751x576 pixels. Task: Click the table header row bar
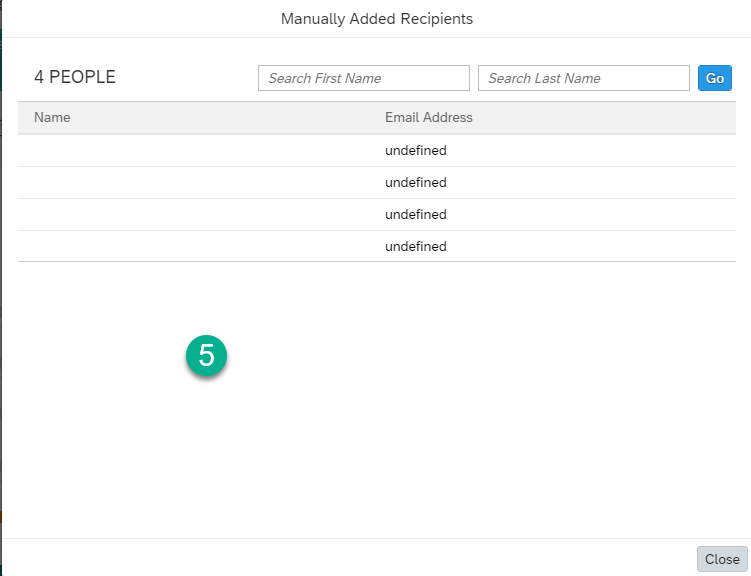click(x=377, y=118)
